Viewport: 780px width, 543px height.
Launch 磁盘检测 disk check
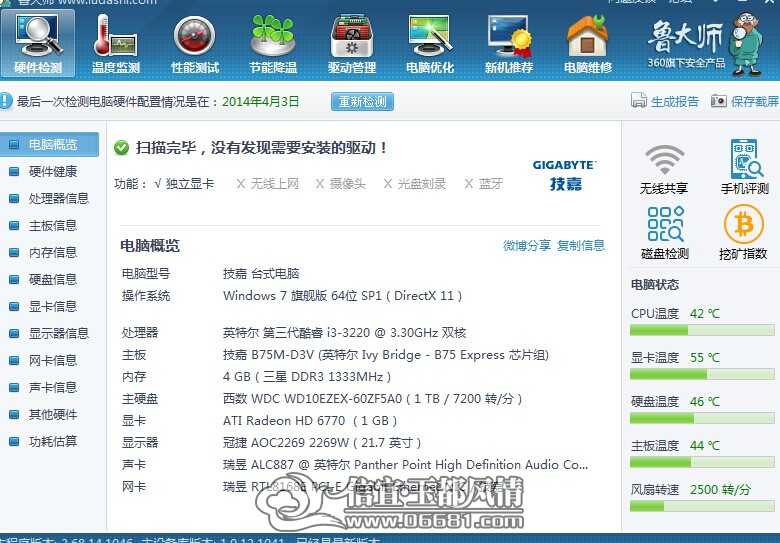coord(665,233)
